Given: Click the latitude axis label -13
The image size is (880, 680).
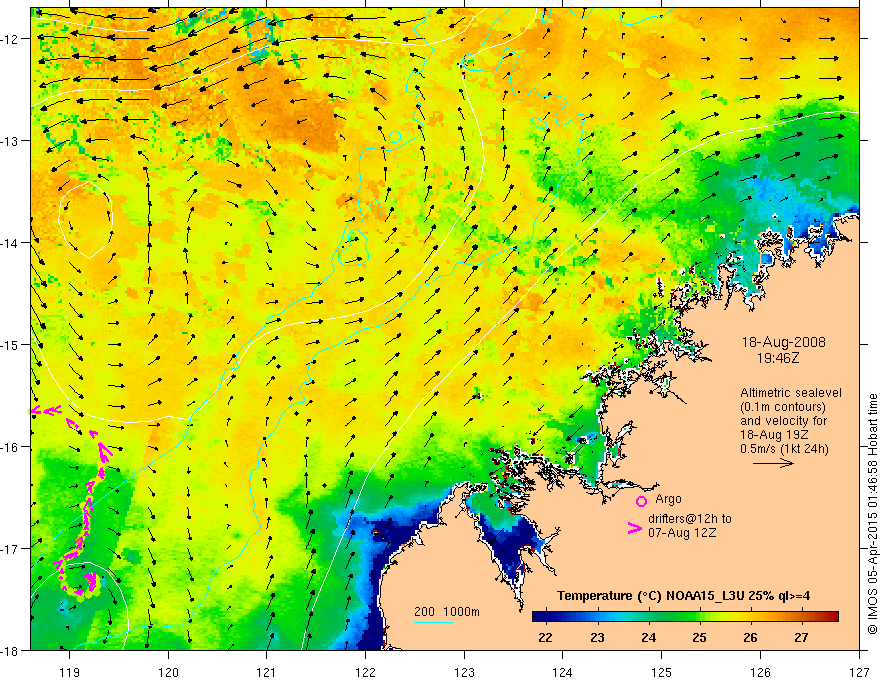Looking at the screenshot, I should tap(11, 141).
